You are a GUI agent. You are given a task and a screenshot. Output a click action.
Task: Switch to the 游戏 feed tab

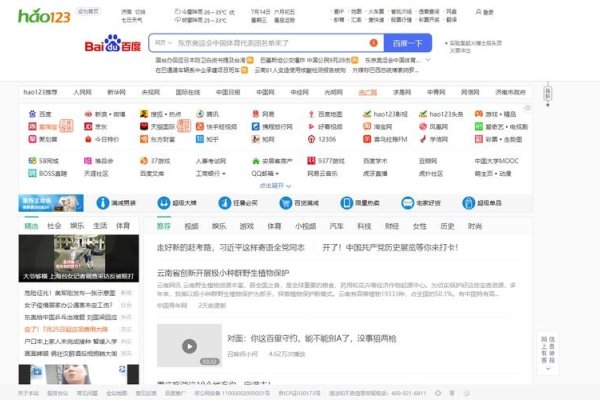tap(246, 226)
